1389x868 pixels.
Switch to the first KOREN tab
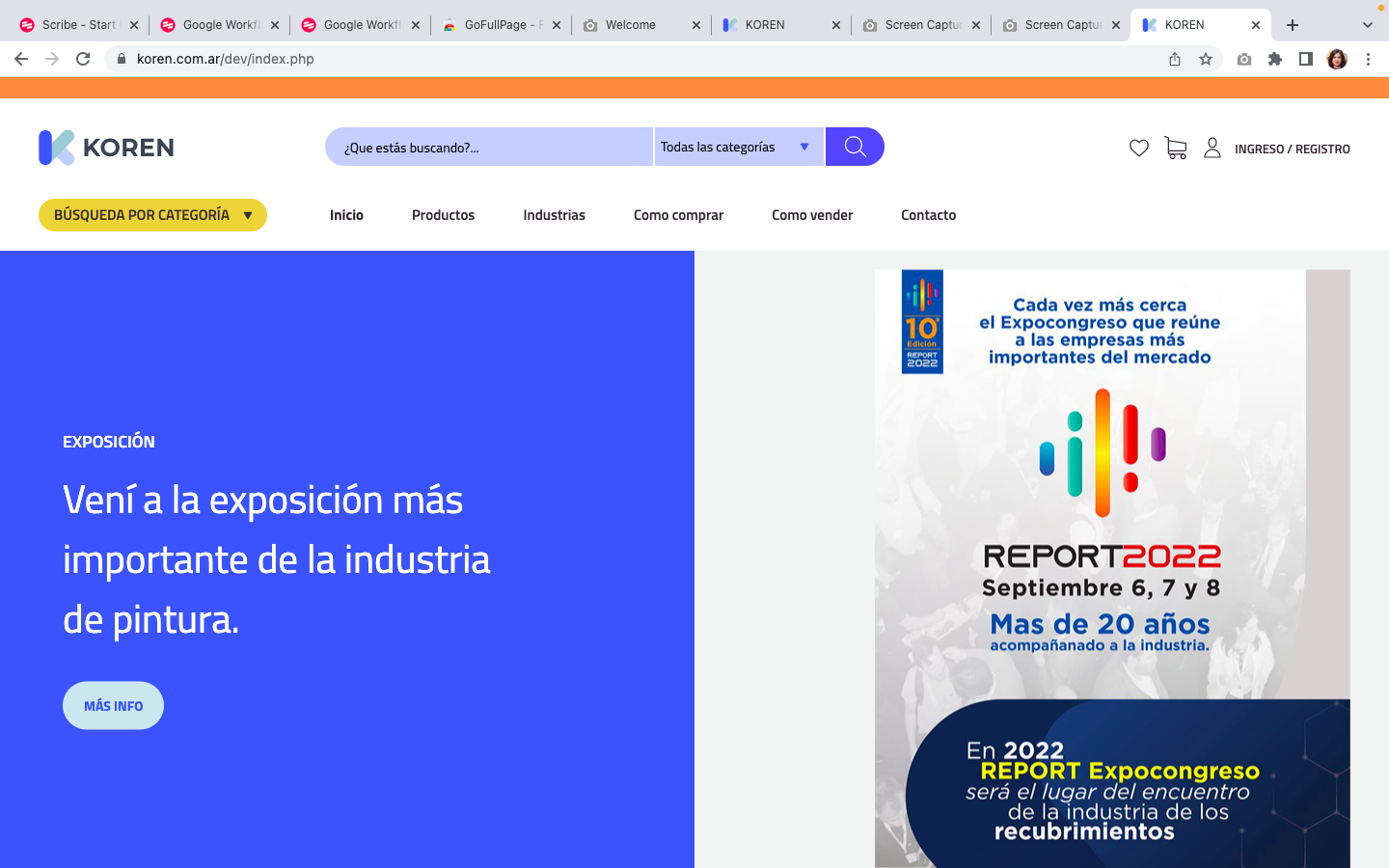tap(782, 25)
